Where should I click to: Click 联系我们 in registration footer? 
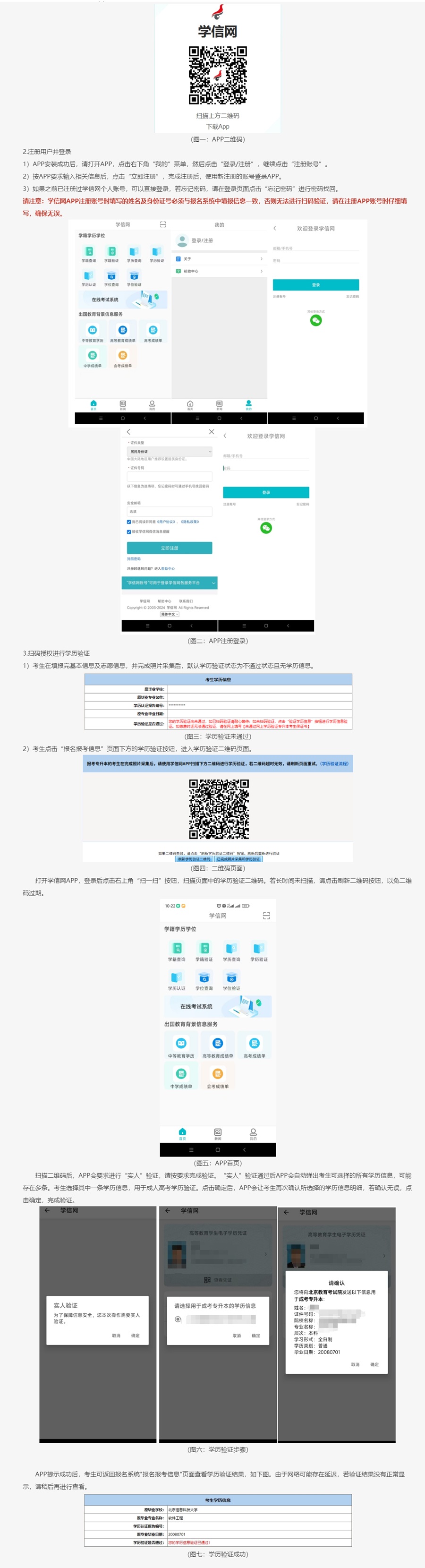tap(186, 601)
